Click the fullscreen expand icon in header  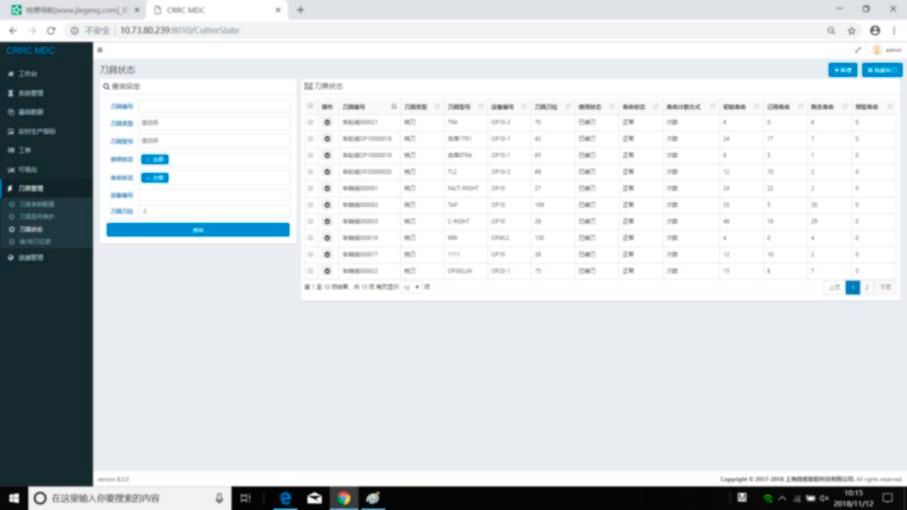857,50
